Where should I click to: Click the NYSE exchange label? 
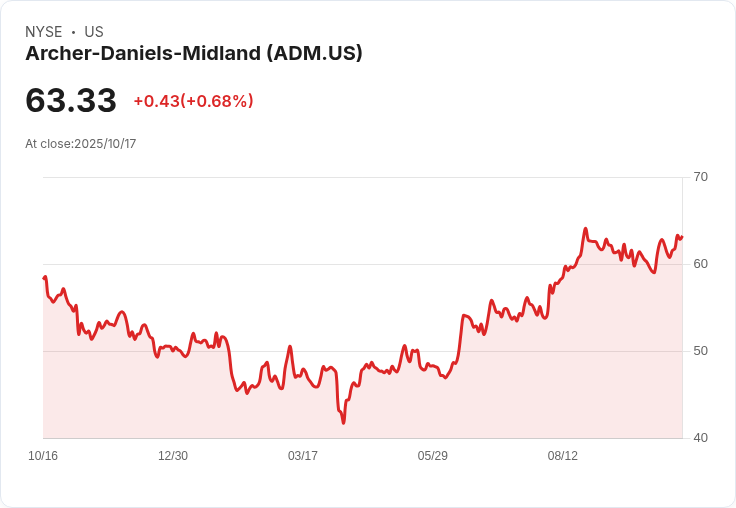44,32
